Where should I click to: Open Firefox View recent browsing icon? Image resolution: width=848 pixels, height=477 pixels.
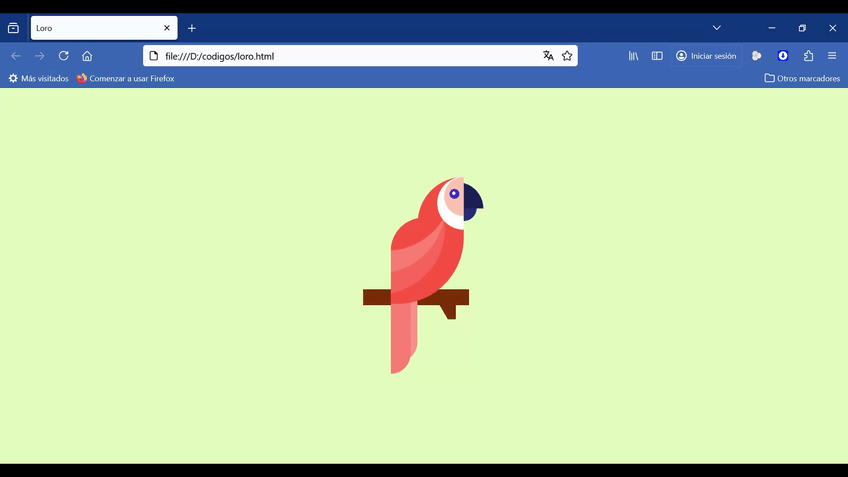13,28
